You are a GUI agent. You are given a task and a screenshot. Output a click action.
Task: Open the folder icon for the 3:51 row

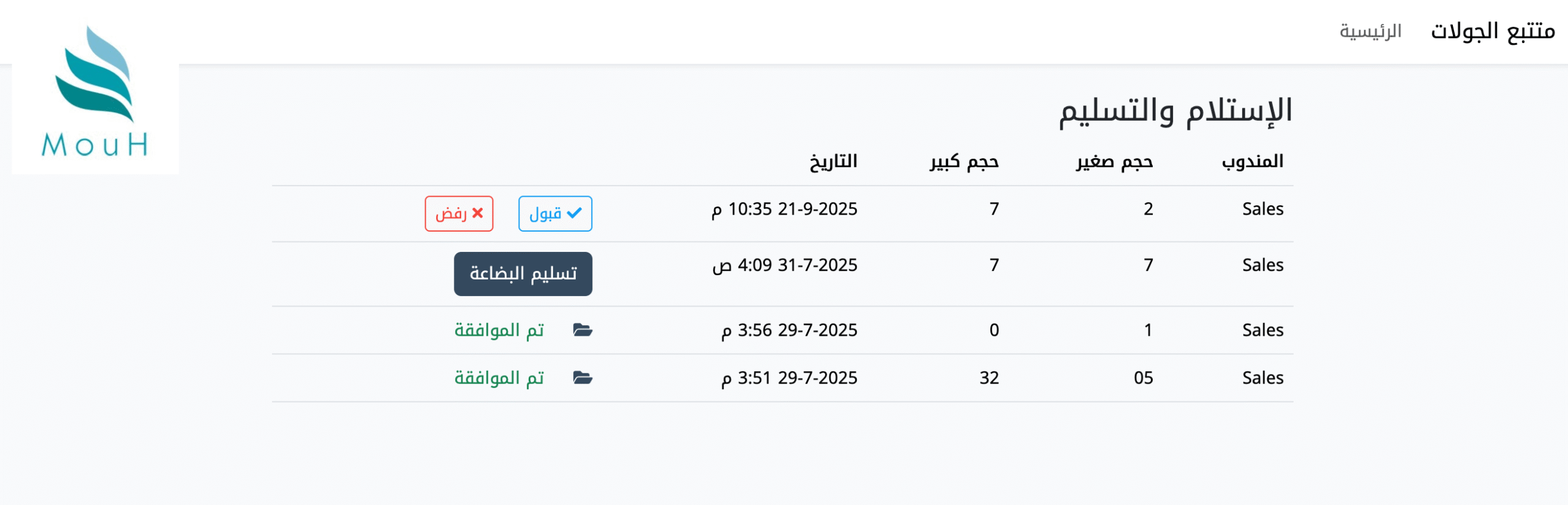pyautogui.click(x=582, y=378)
